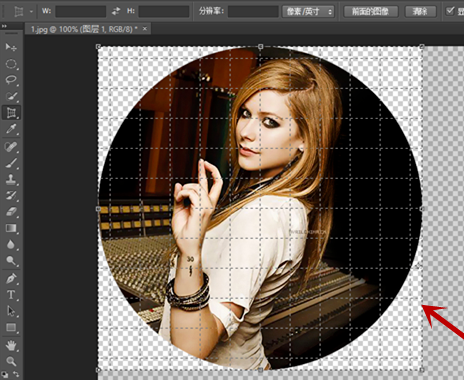Screen dimensions: 464x380
Task: Select the Move tool
Action: 11,47
